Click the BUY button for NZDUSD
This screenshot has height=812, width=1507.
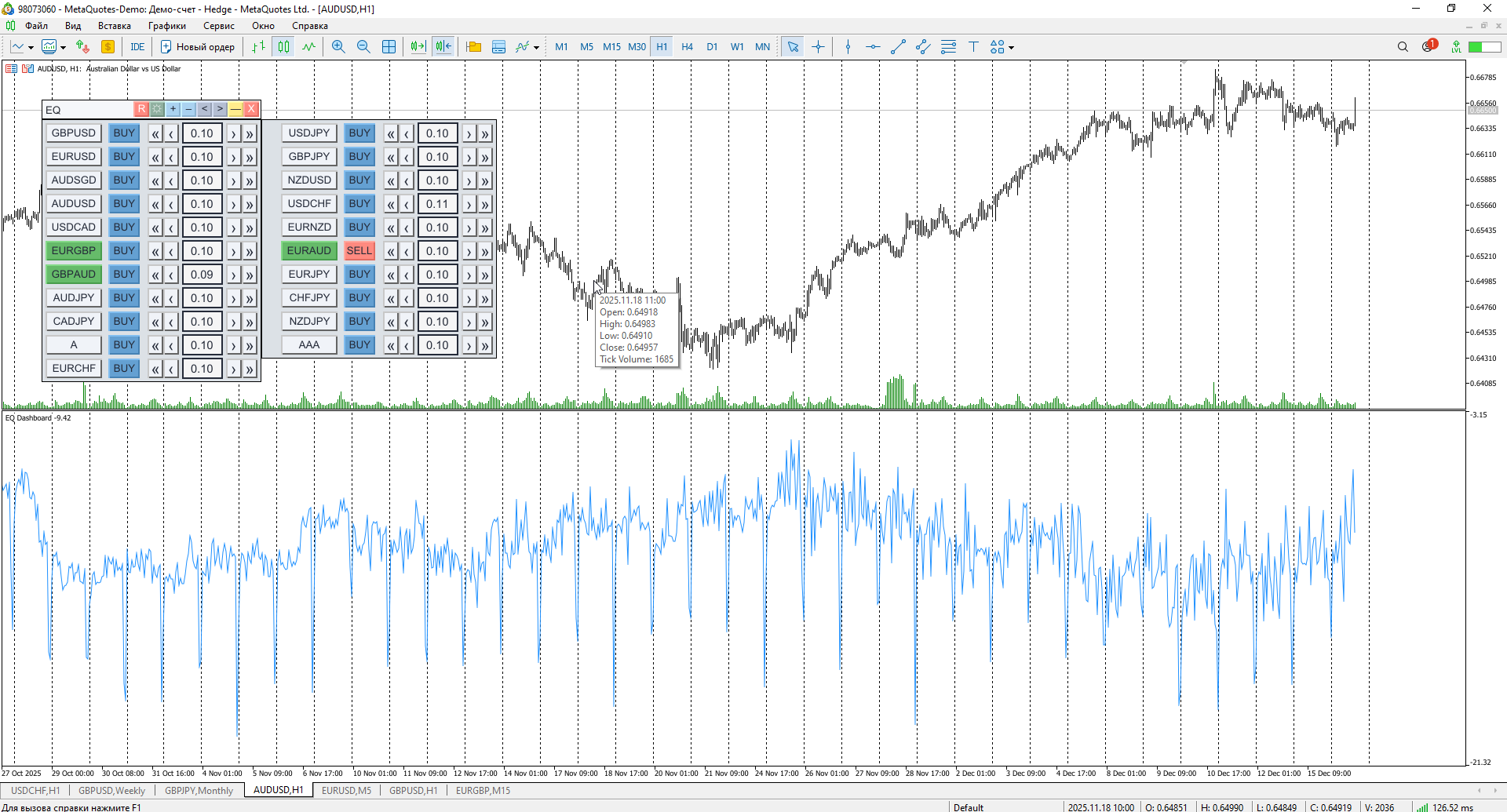coord(359,180)
